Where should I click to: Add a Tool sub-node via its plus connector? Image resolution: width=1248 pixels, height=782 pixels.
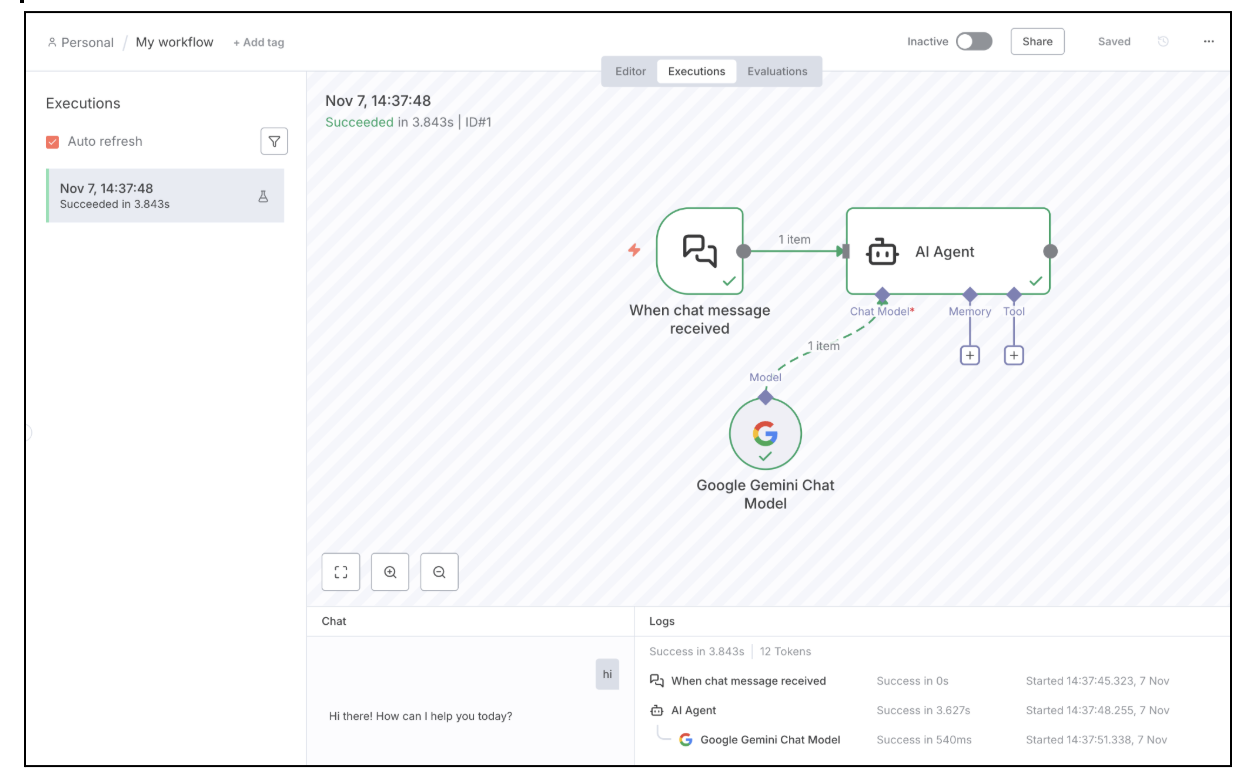click(1015, 354)
